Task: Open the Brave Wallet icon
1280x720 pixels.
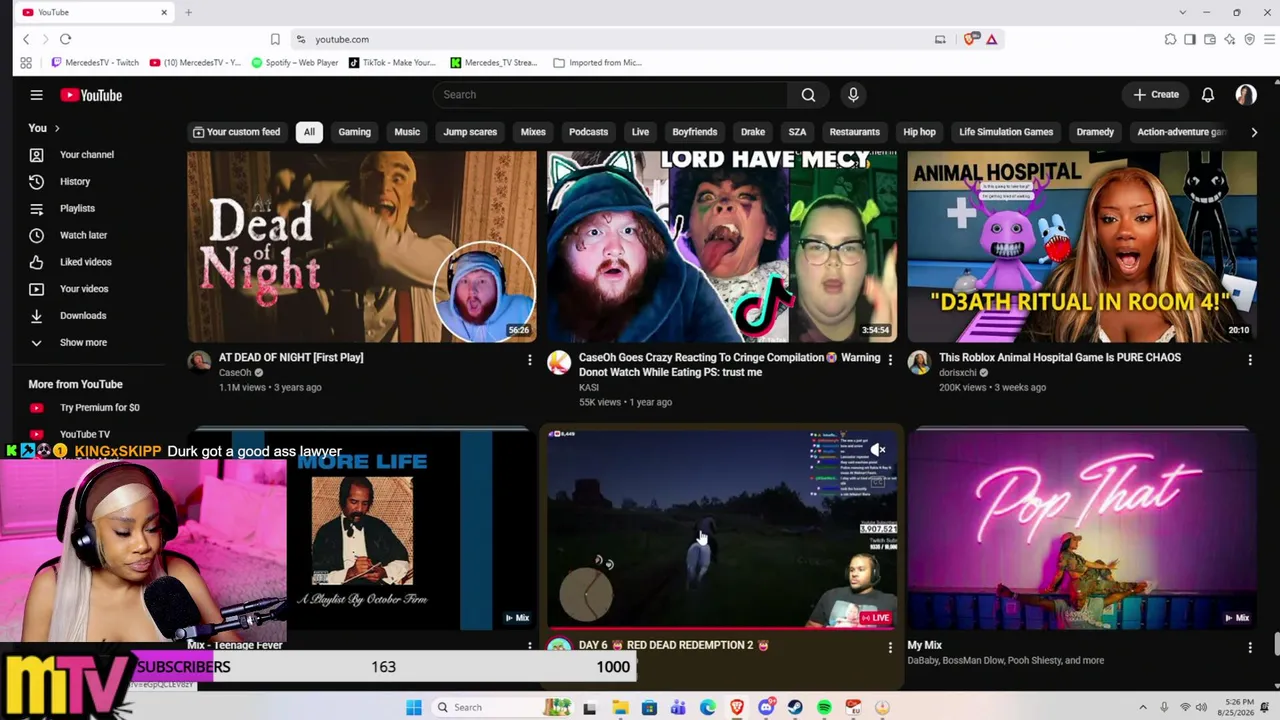Action: click(x=1210, y=39)
